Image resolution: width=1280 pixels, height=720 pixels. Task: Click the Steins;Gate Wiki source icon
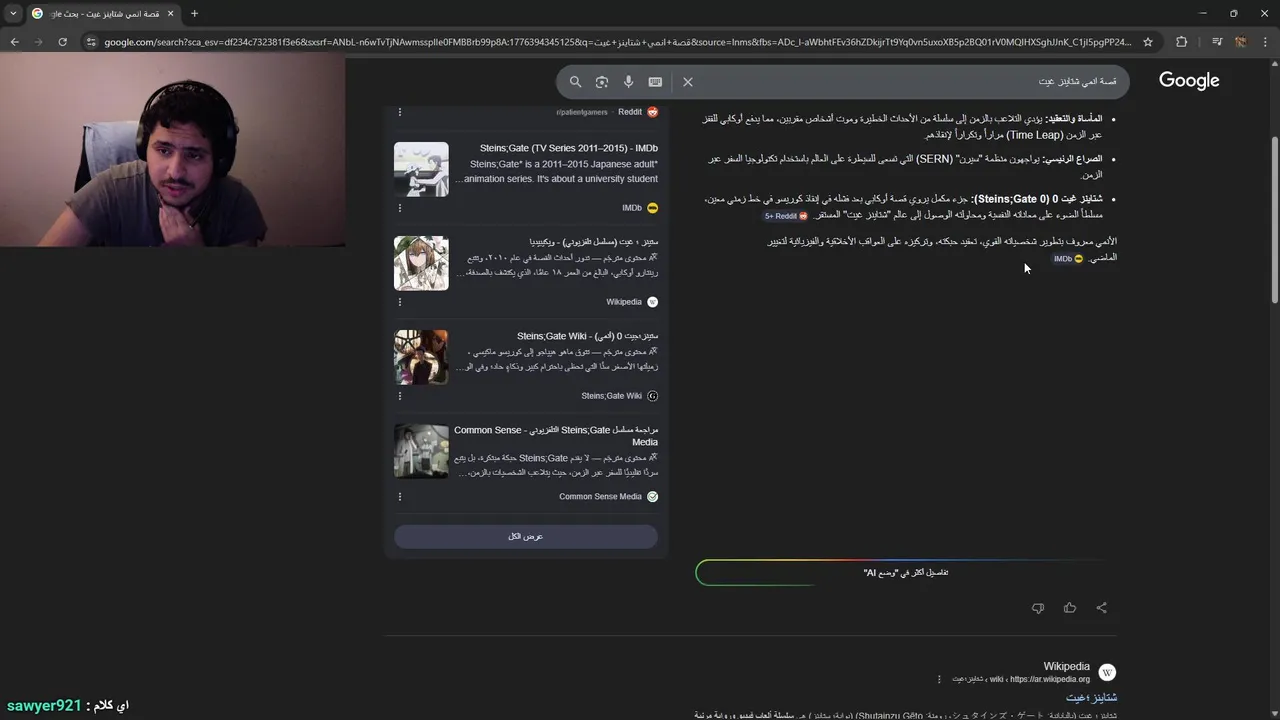pos(653,396)
